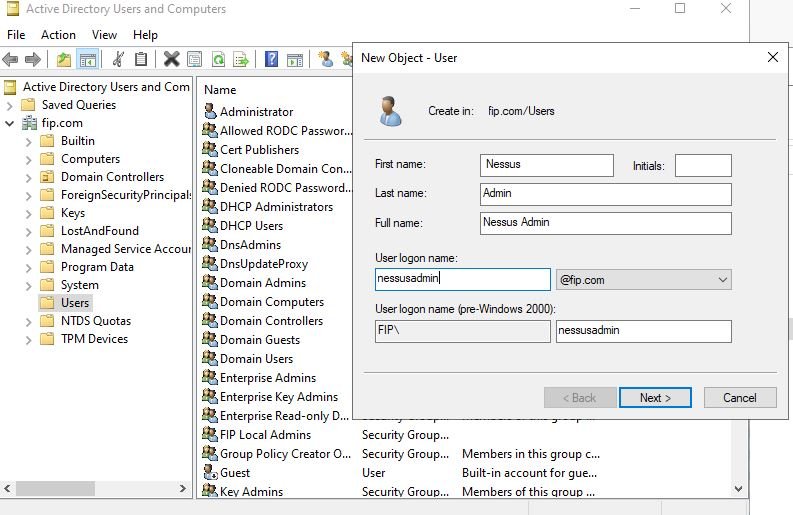Click the Last name field
Screen dimensions: 793x515
(x=605, y=194)
